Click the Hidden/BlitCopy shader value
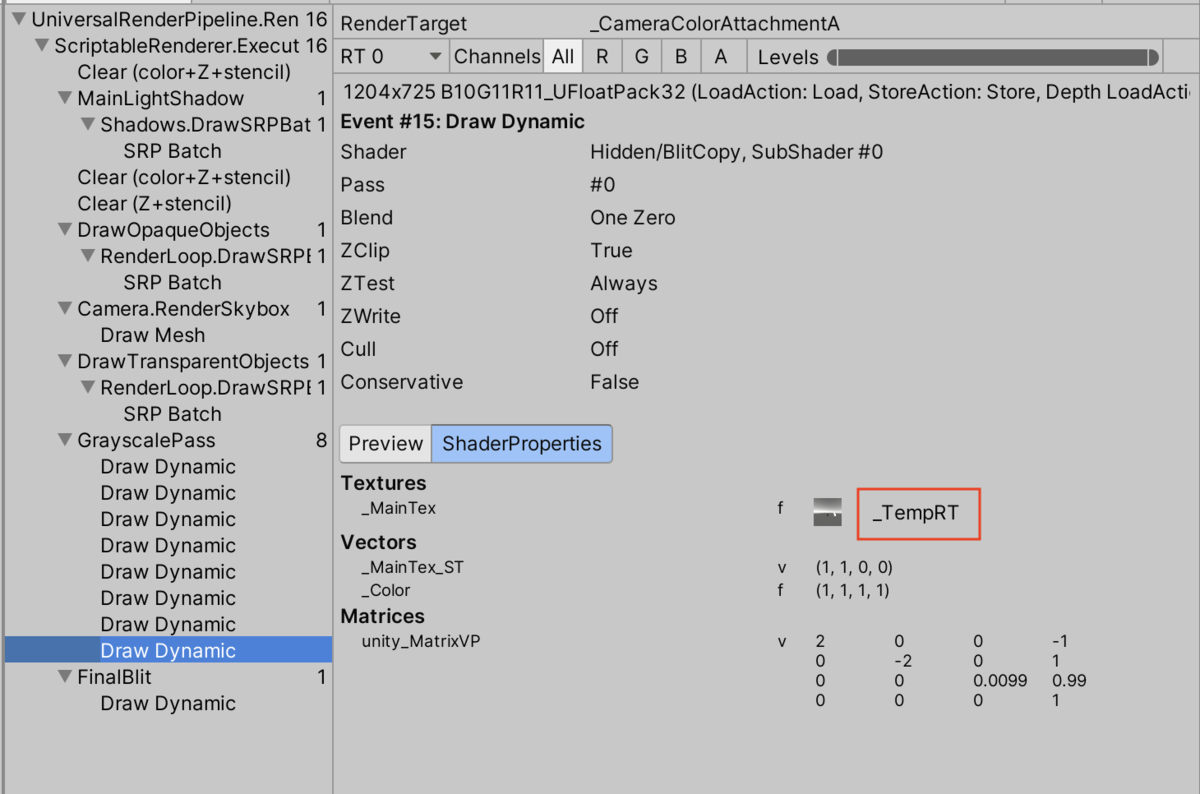Screen dimensions: 1200x794 737,152
